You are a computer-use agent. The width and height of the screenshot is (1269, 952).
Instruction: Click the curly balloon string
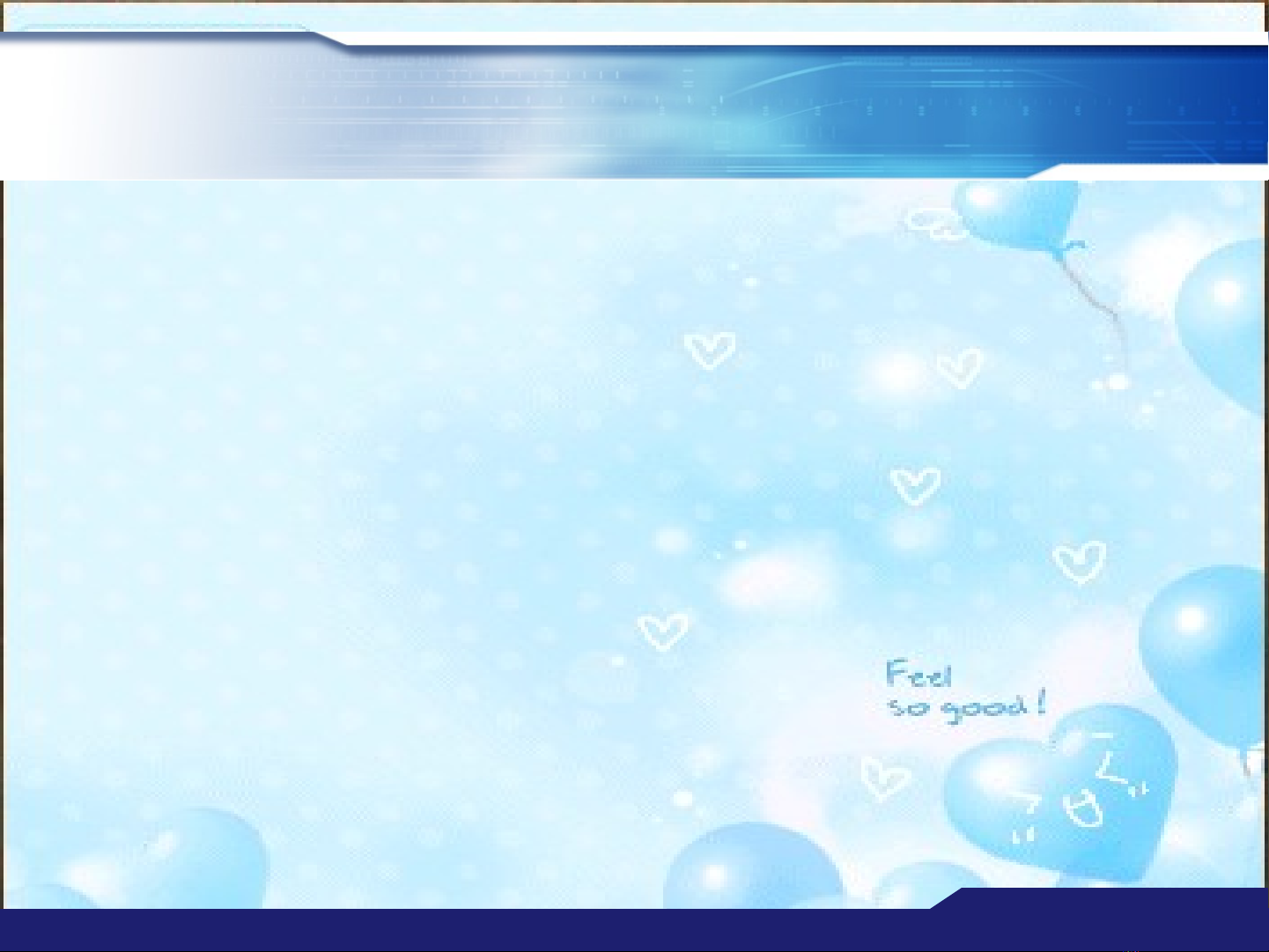click(x=1099, y=299)
